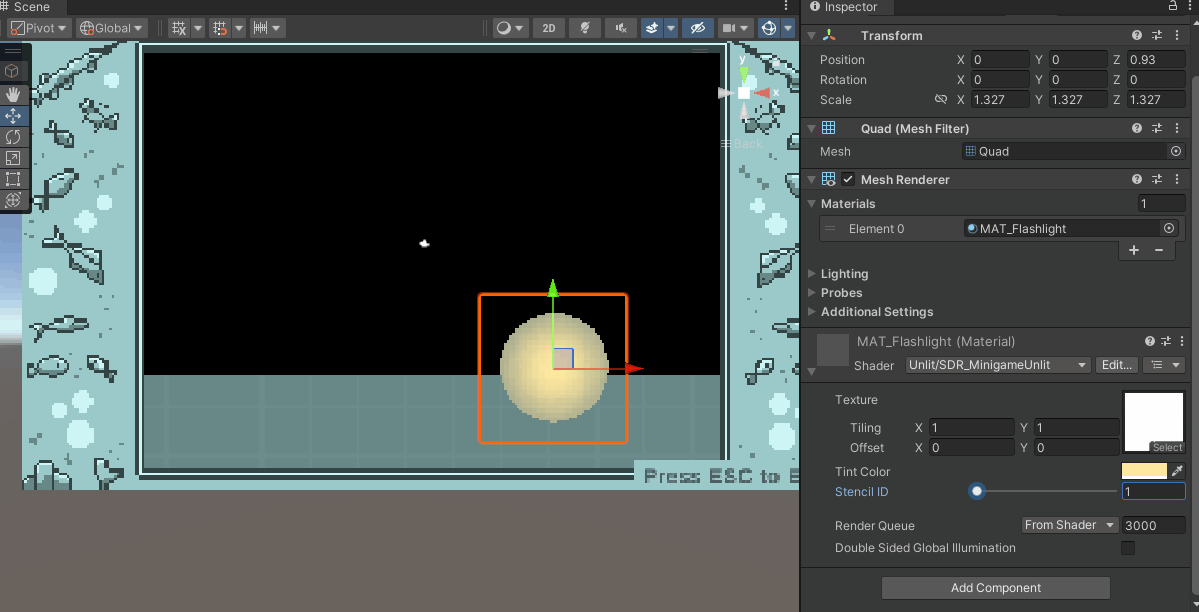Open presets for MAT_Flashlight material

coord(1166,341)
